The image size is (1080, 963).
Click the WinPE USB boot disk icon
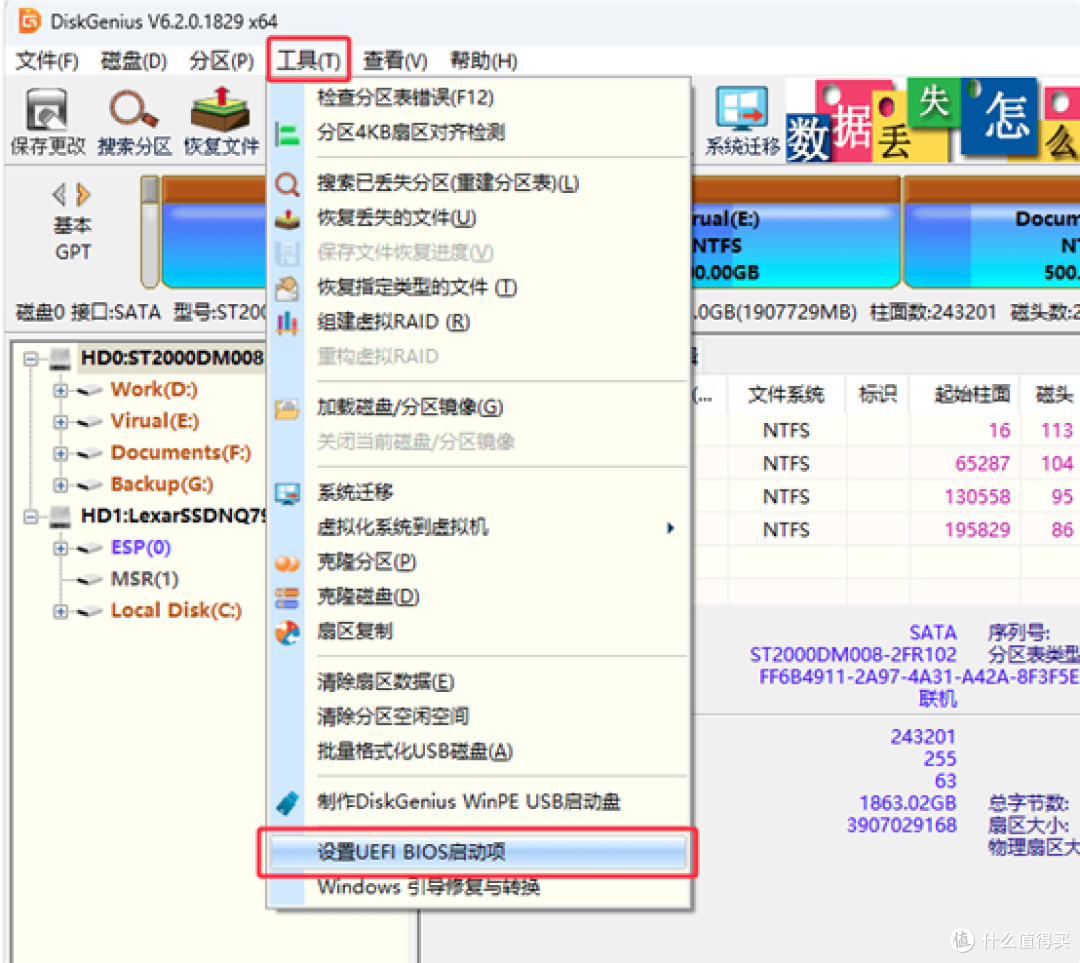coord(287,802)
